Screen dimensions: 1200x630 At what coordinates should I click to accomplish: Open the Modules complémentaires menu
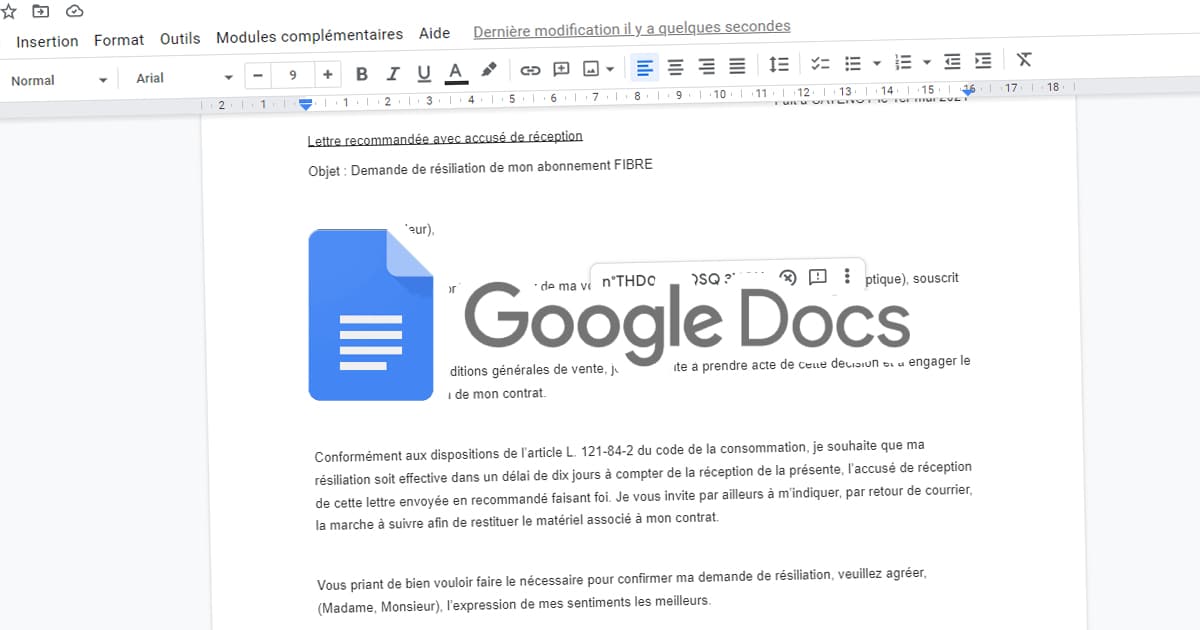[310, 35]
